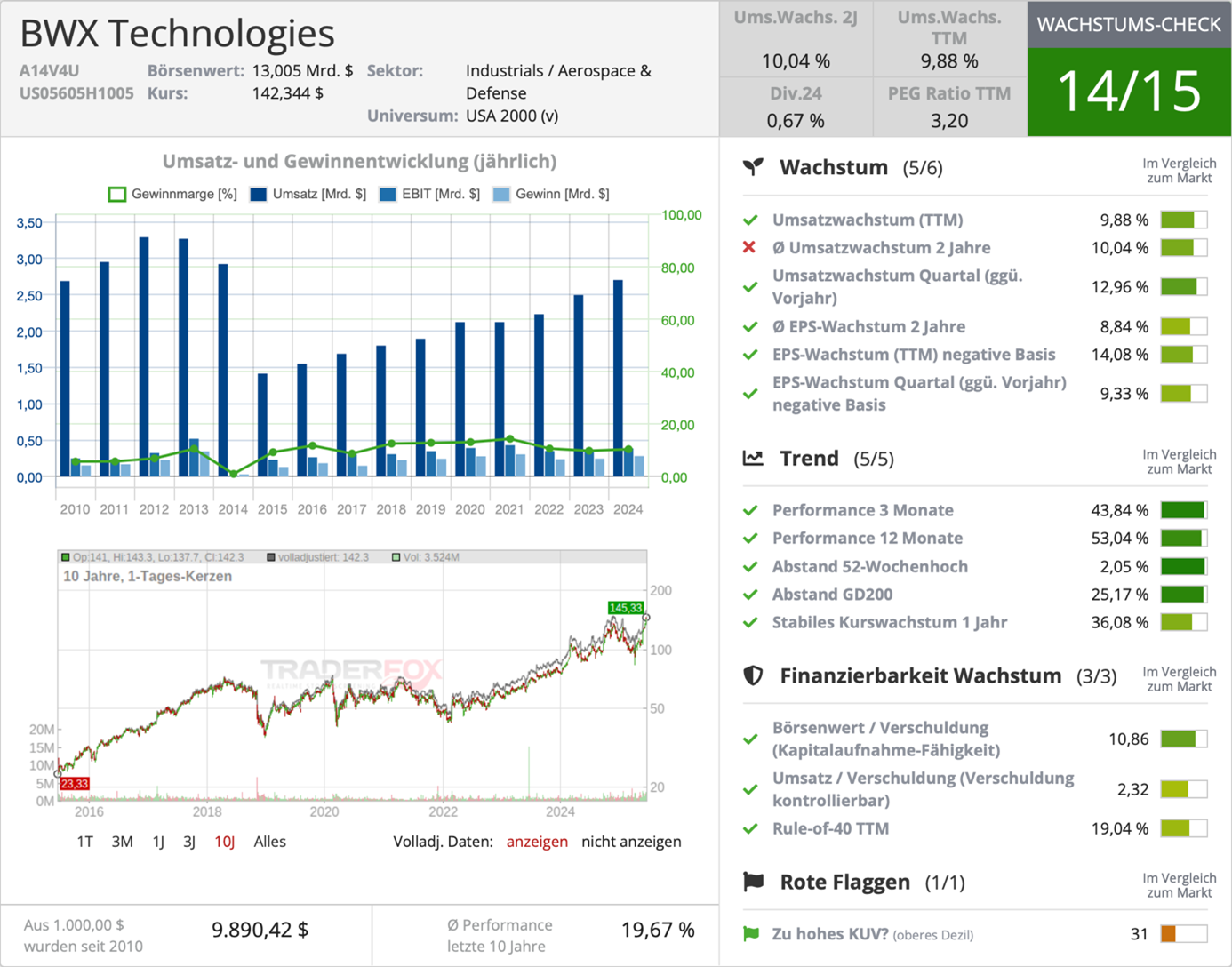Image resolution: width=1232 pixels, height=967 pixels.
Task: Toggle Umsatz [Mrd. $] legend entry
Action: pos(308,194)
